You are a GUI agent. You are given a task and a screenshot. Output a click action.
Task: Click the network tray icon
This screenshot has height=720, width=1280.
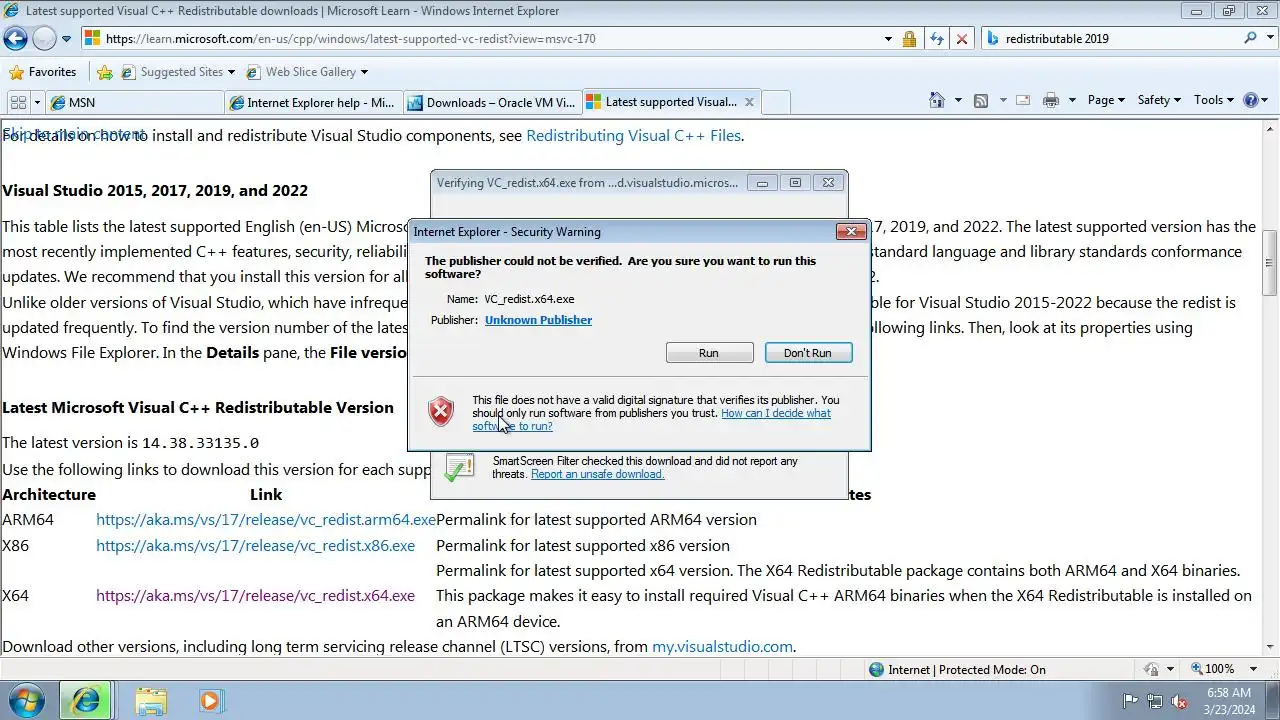click(x=1155, y=701)
